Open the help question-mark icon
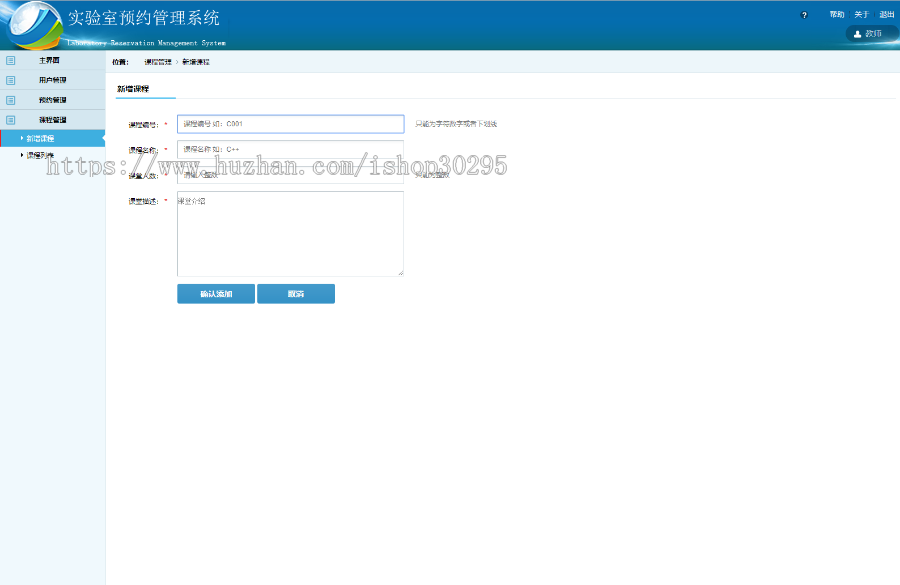This screenshot has width=900, height=585. (x=804, y=14)
